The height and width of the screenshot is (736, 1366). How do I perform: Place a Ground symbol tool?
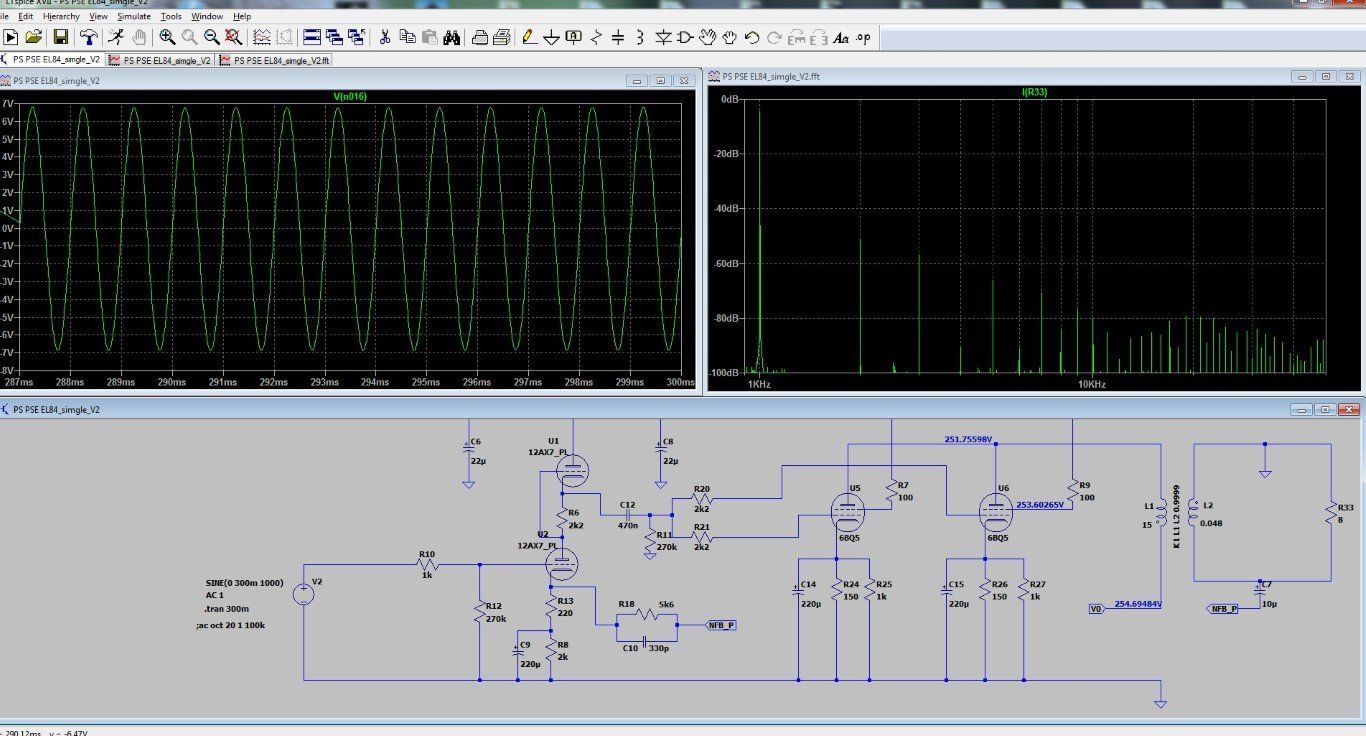click(551, 37)
